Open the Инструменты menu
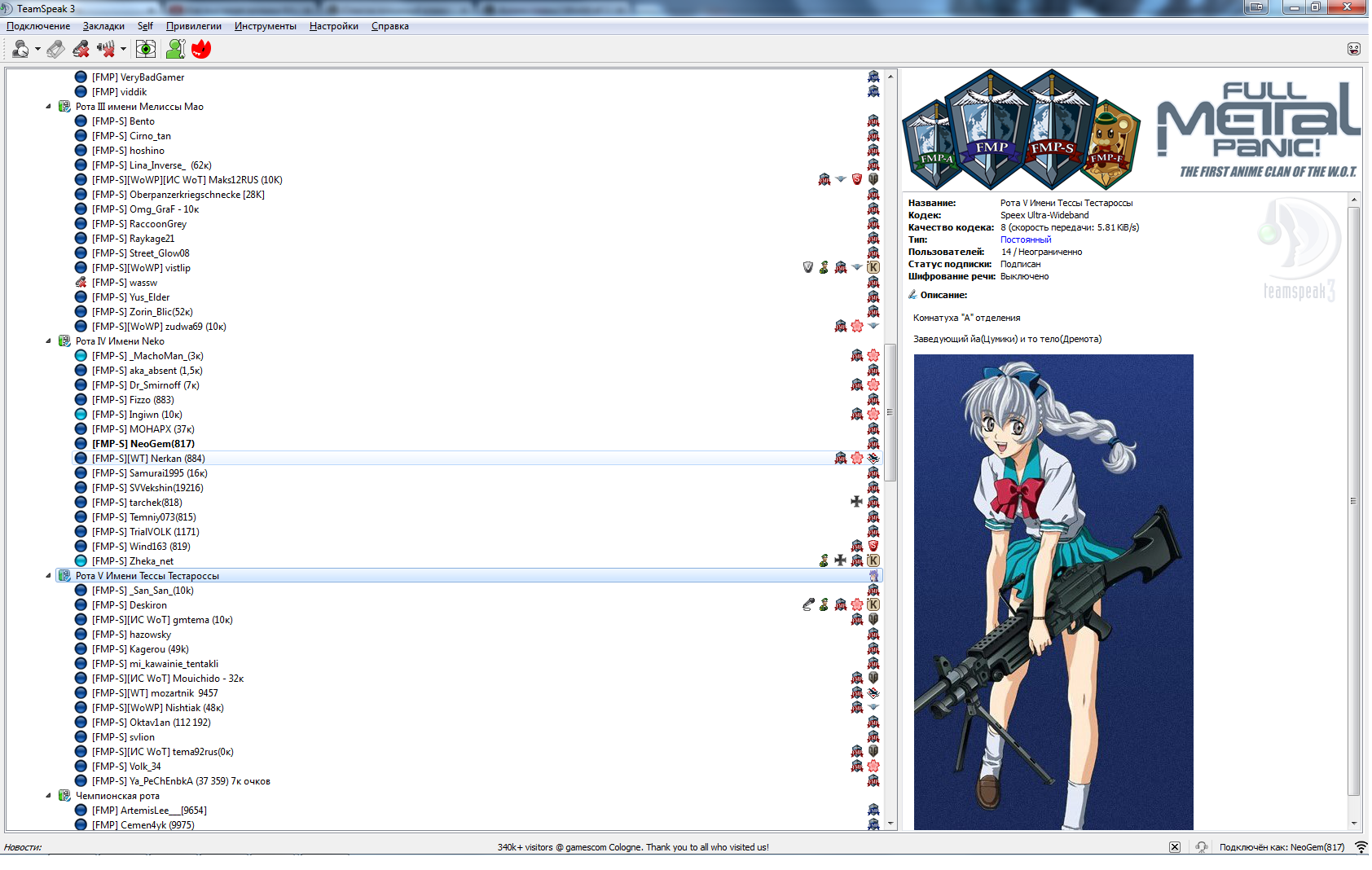 [266, 26]
